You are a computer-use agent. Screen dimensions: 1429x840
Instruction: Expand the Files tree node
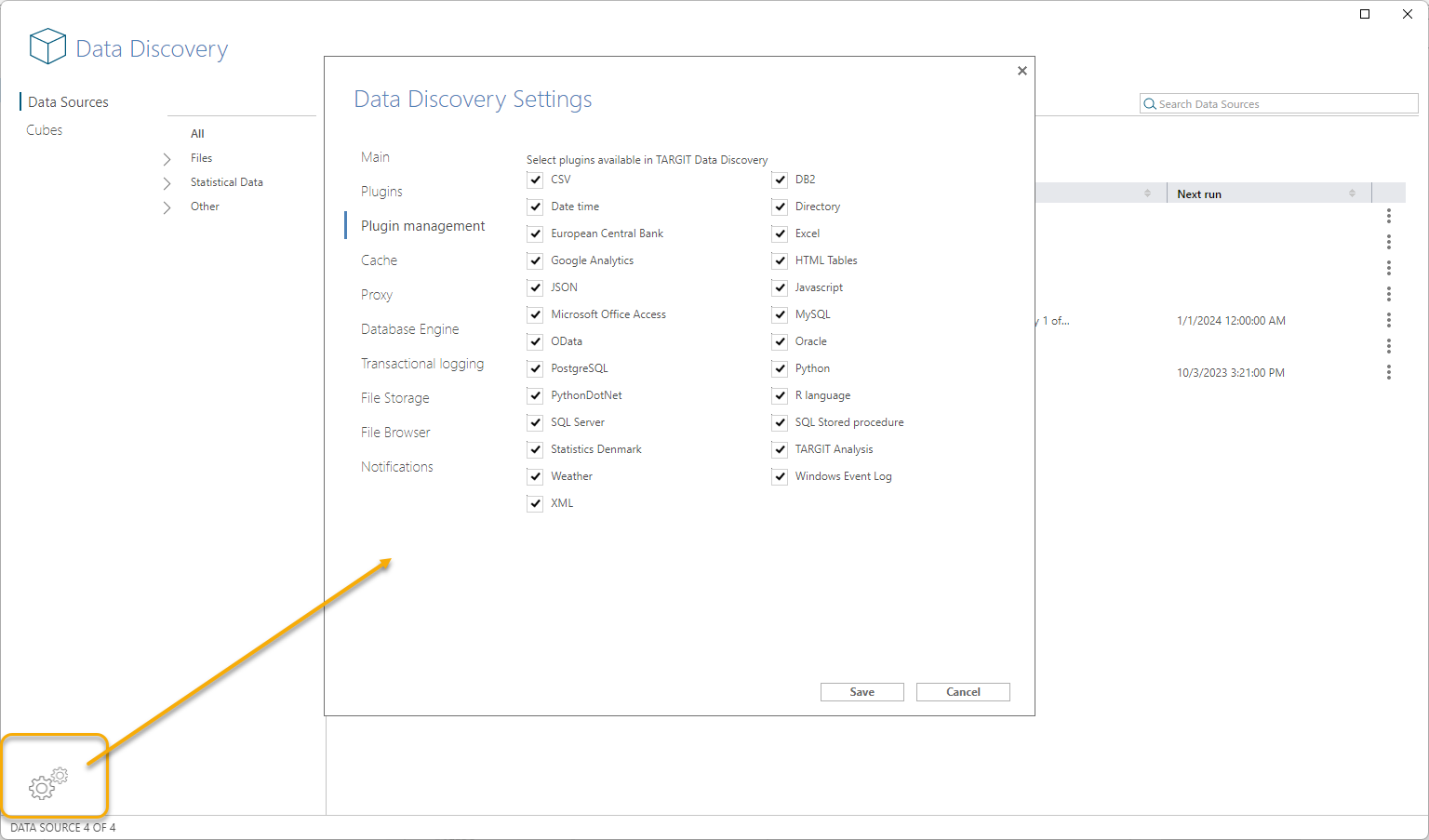167,159
